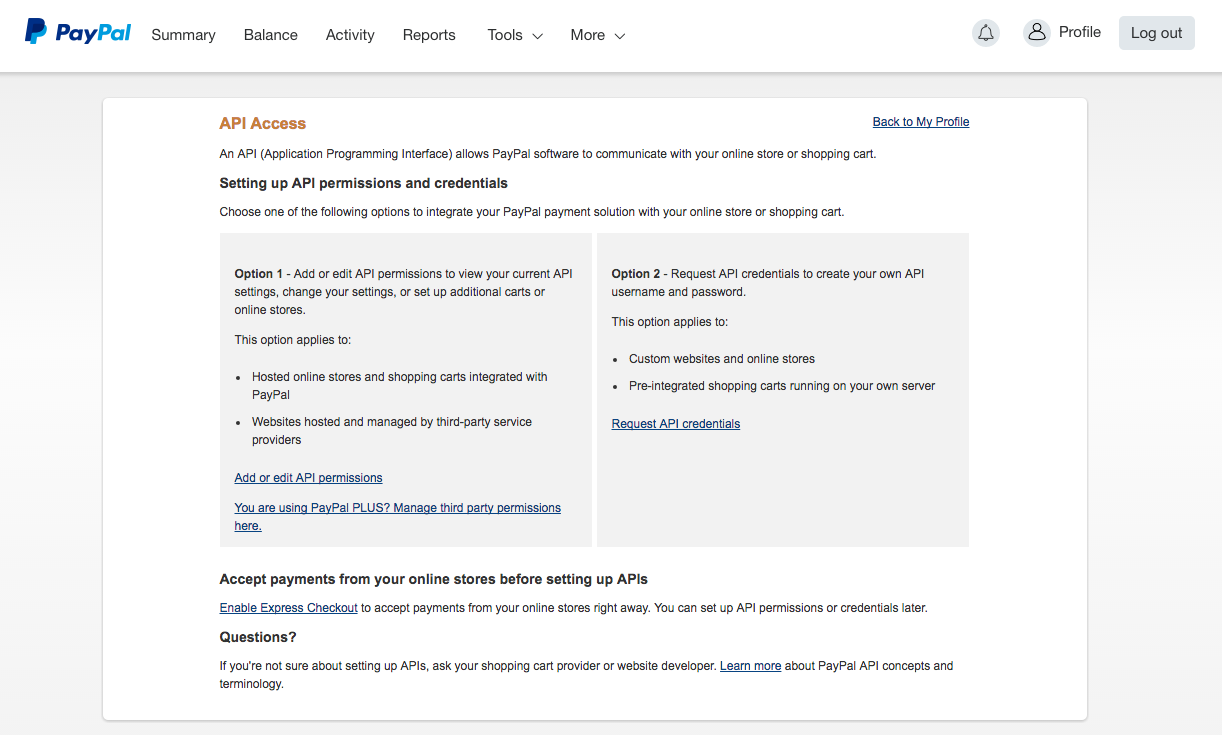
Task: Click the API Access heading
Action: tap(262, 124)
